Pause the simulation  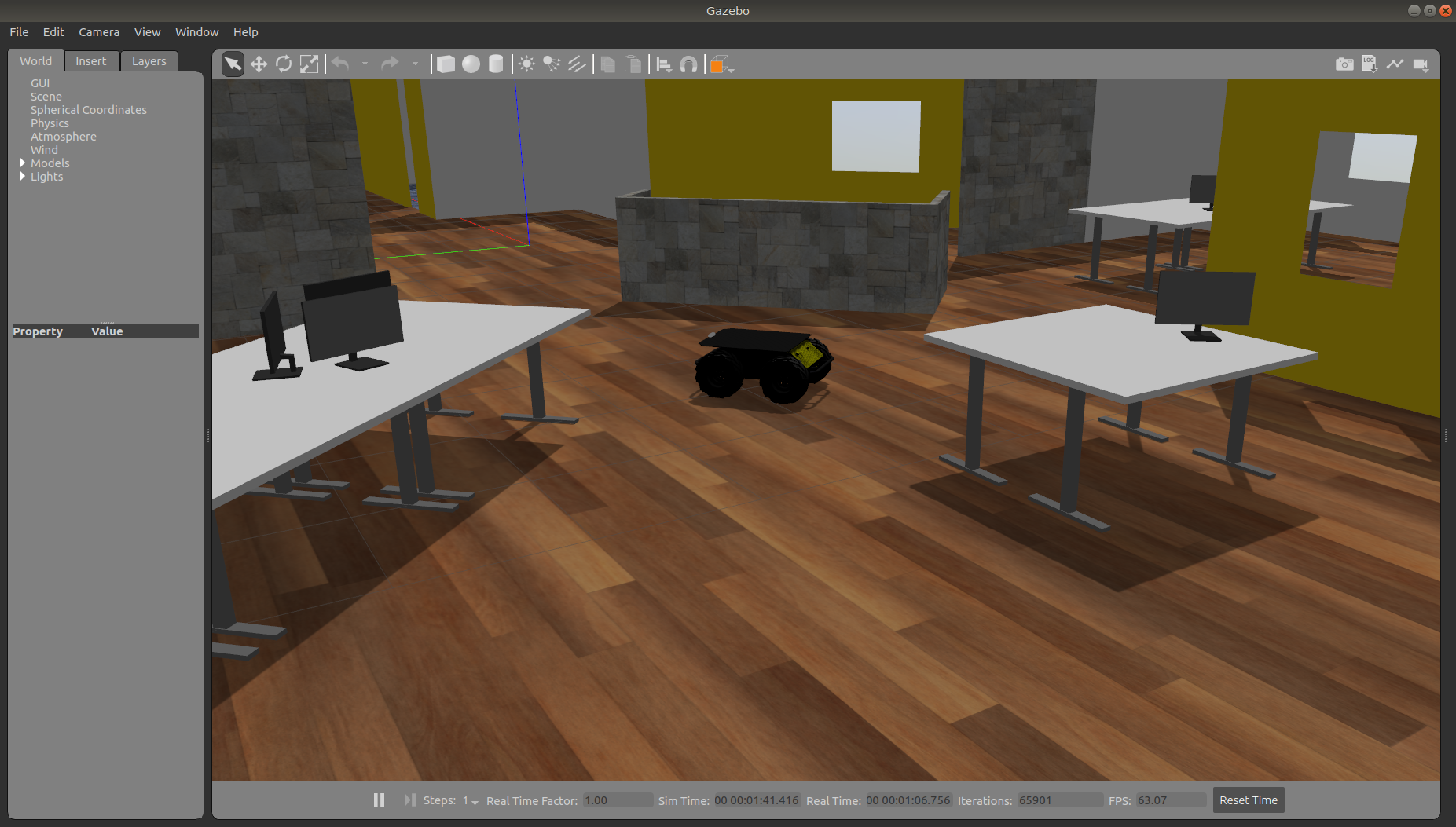click(379, 800)
